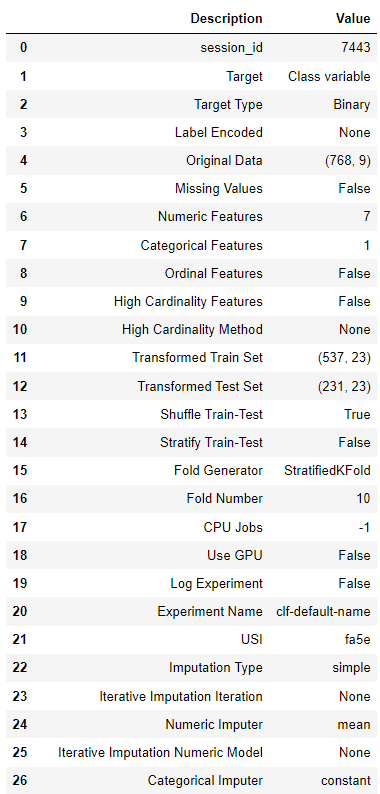This screenshot has width=380, height=794.
Task: Click the Categorical Features label
Action: coord(202,246)
